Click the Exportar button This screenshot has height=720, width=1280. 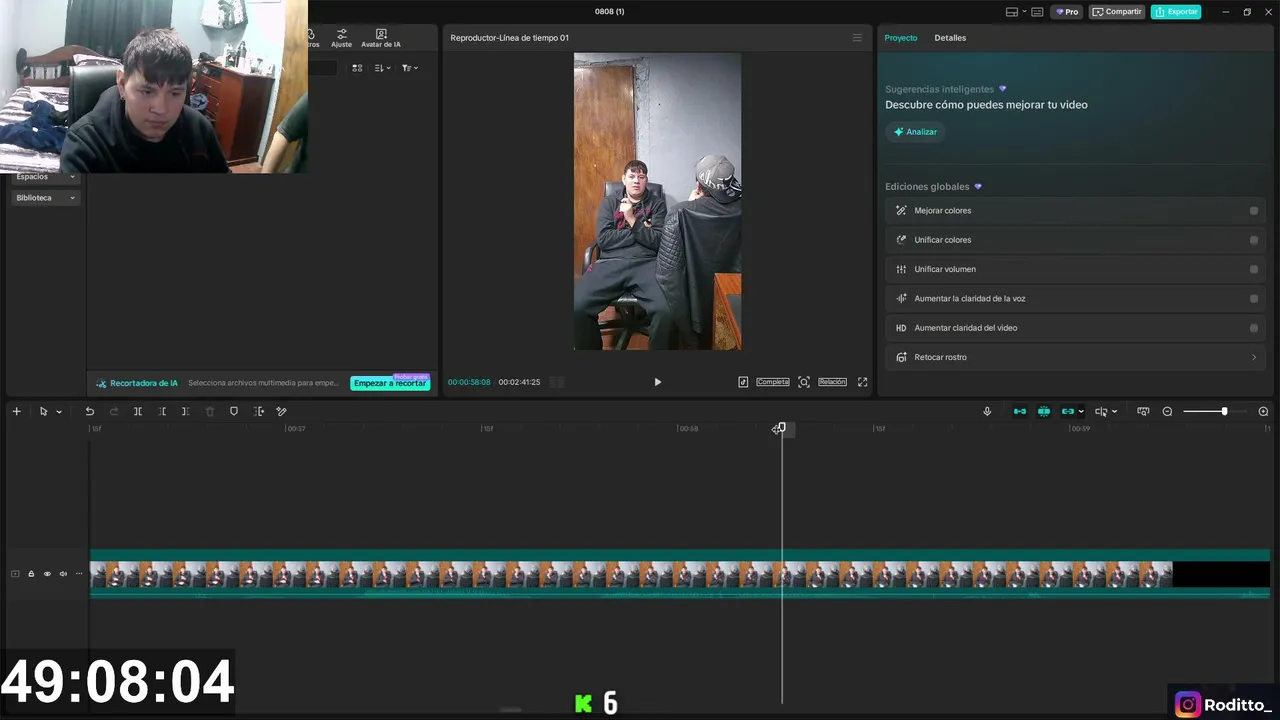coord(1176,12)
